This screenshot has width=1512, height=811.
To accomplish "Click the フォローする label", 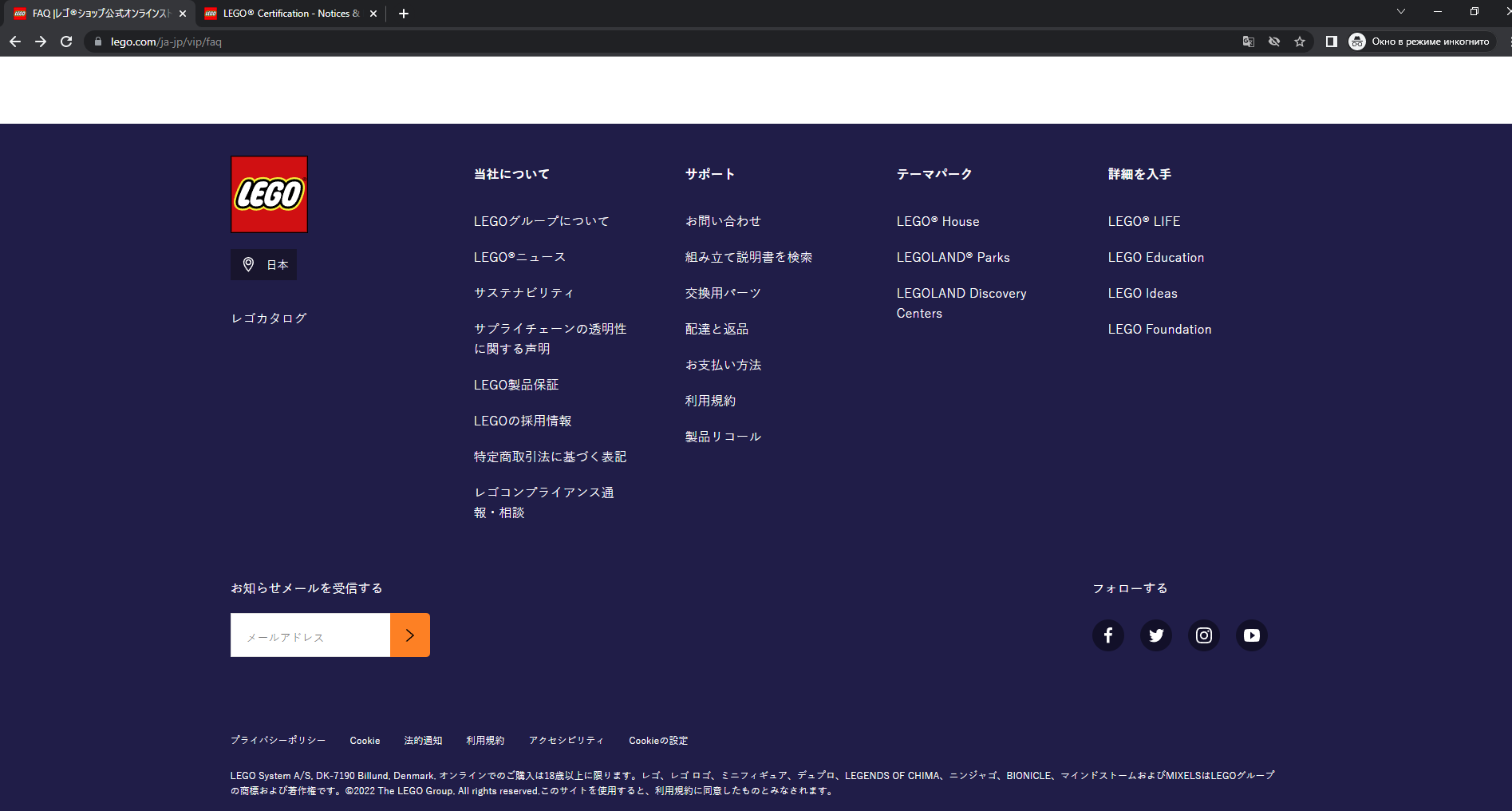I will click(1130, 588).
